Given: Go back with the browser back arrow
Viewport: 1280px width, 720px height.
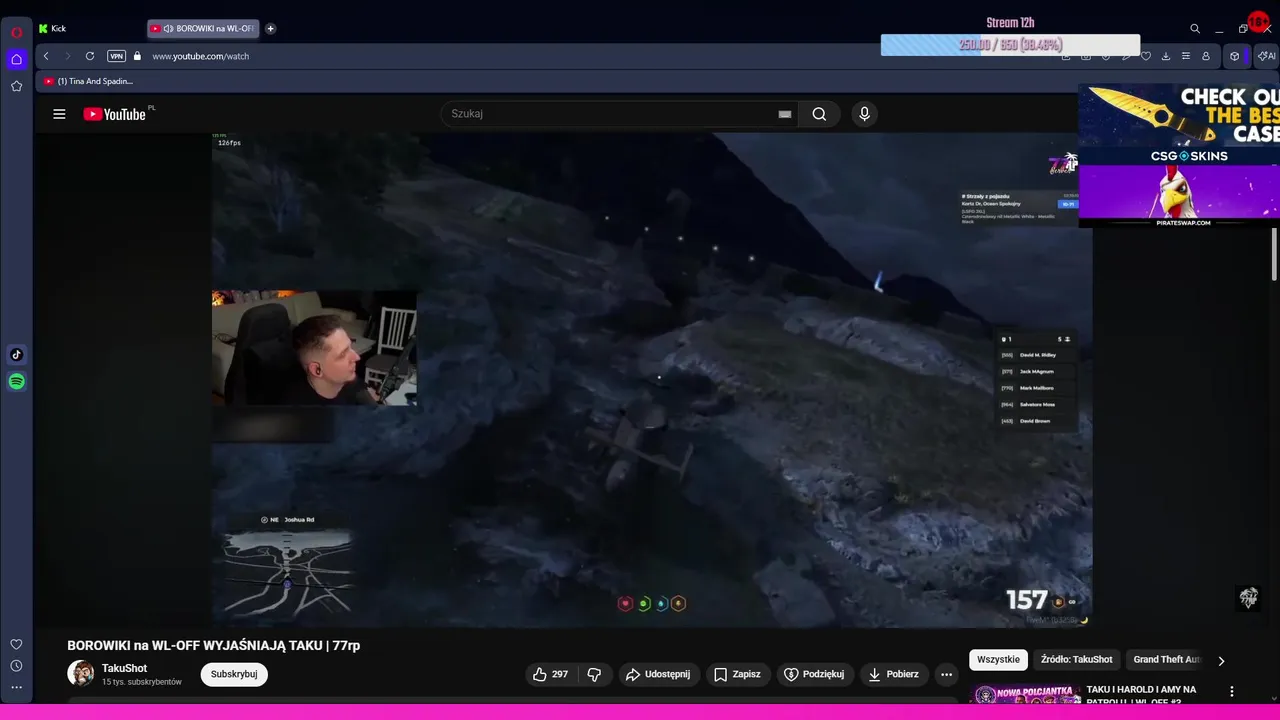Looking at the screenshot, I should 46,56.
